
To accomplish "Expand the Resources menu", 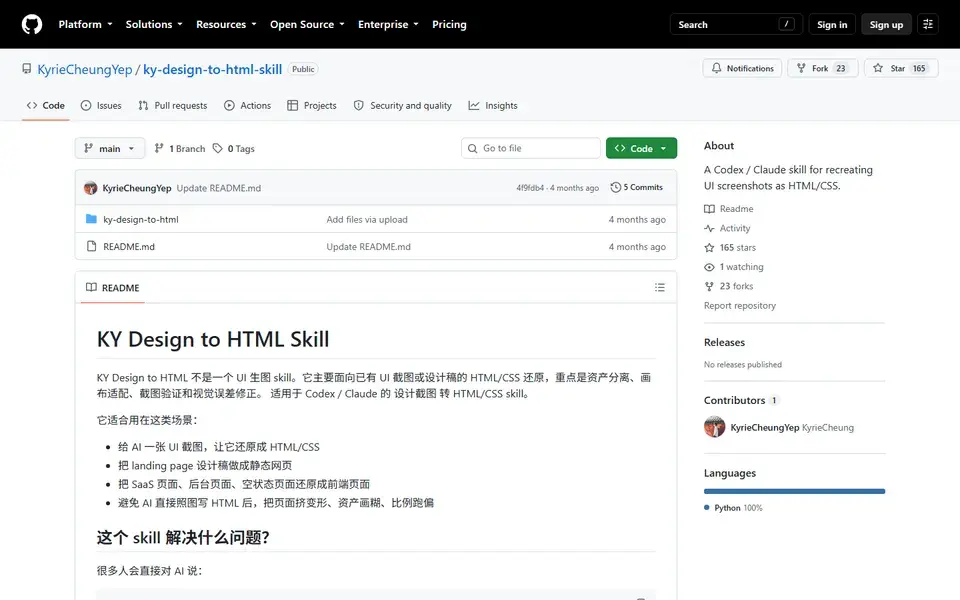I will tap(226, 24).
